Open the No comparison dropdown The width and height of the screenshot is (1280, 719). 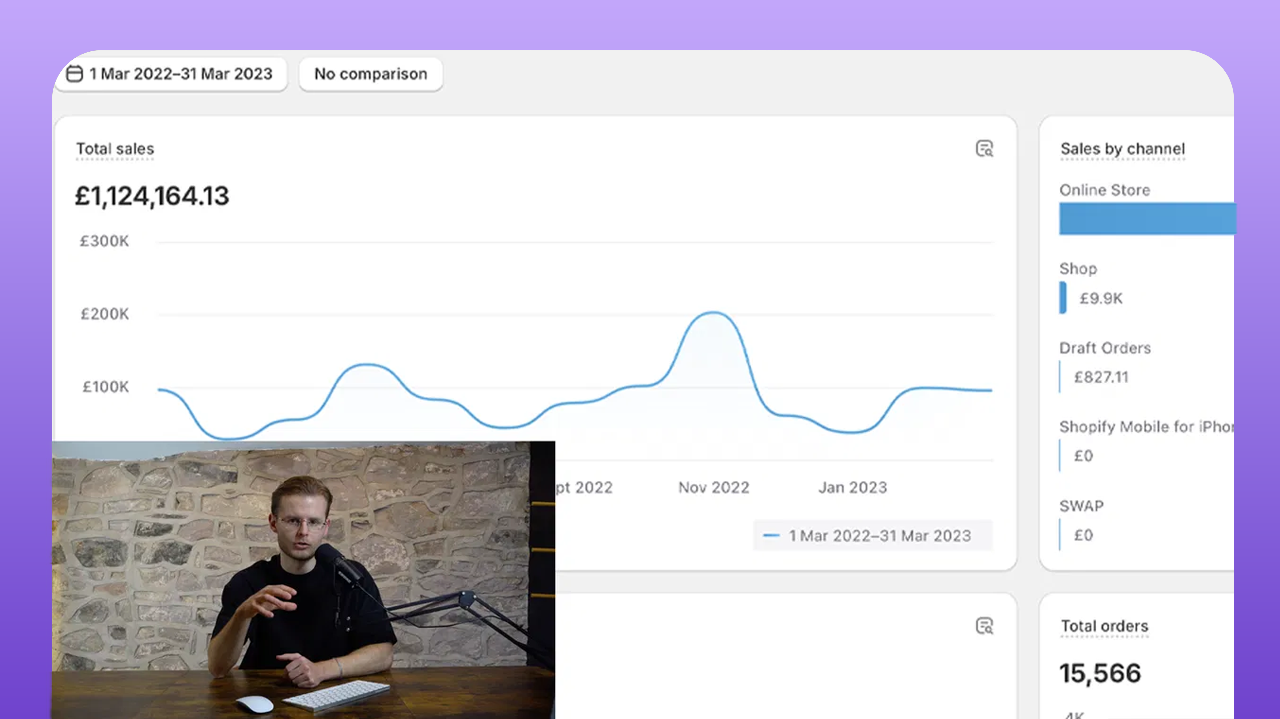pos(370,74)
